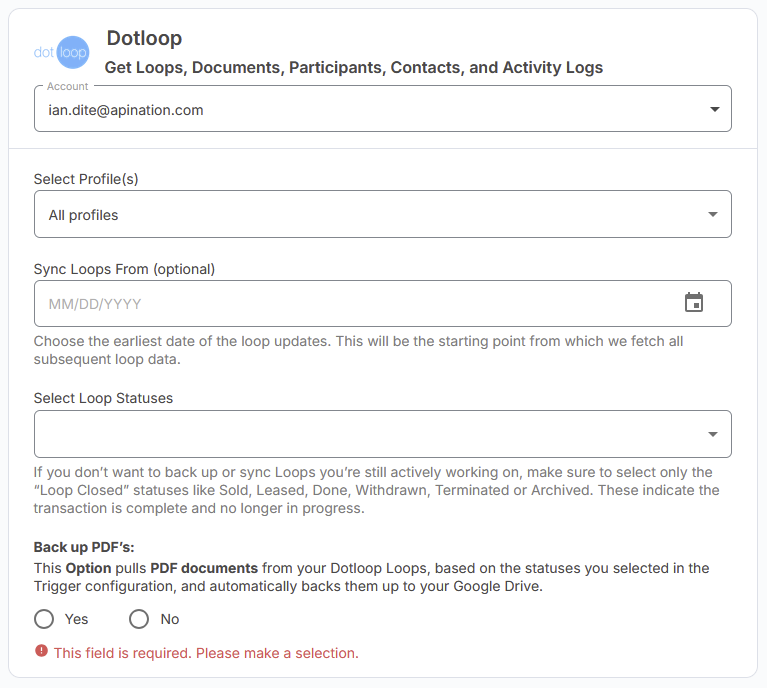Click inside the empty Loop Statuses field

pos(360,434)
